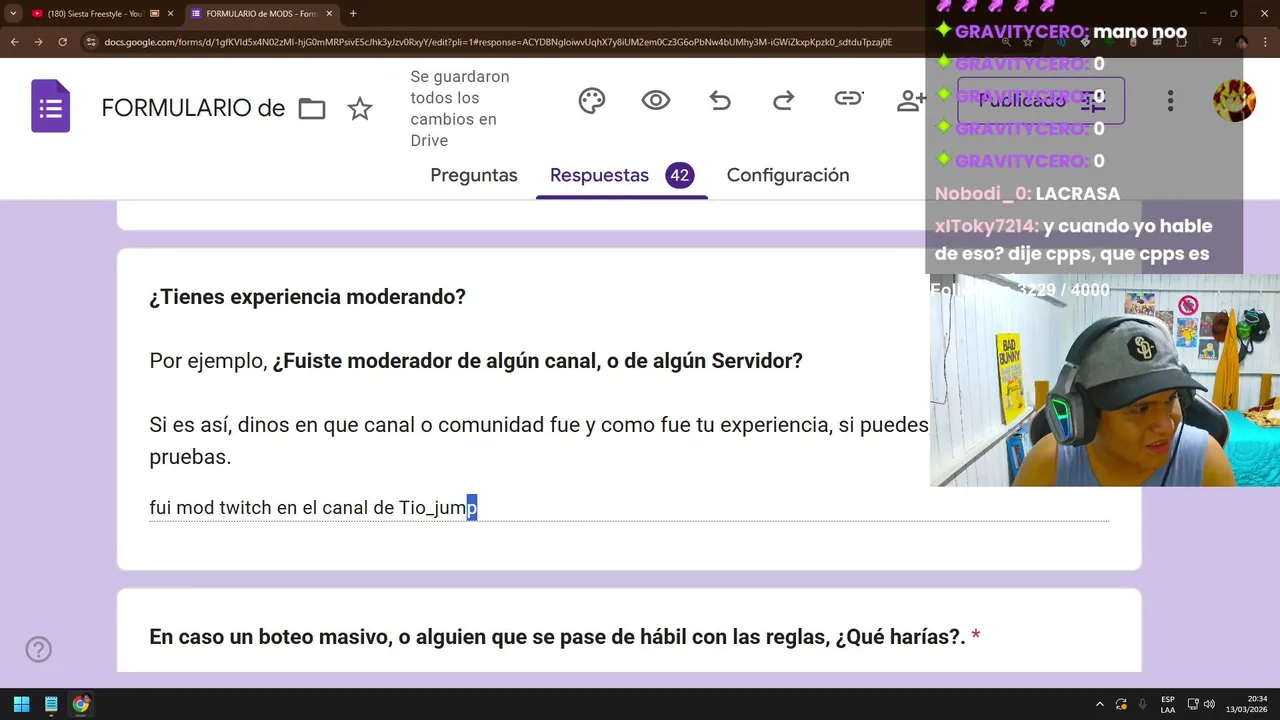This screenshot has height=720, width=1280.
Task: Bookmark this page with the star
Action: click(x=1027, y=42)
